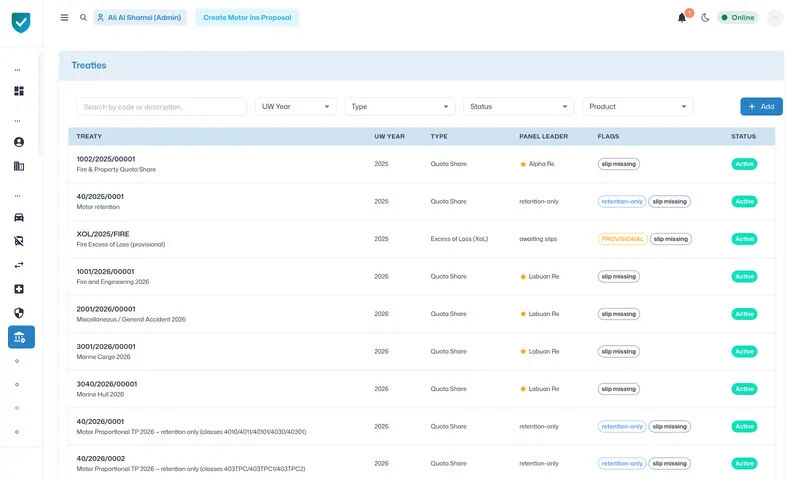Sort by the UW YEAR column header
The width and height of the screenshot is (800, 480).
tap(389, 136)
